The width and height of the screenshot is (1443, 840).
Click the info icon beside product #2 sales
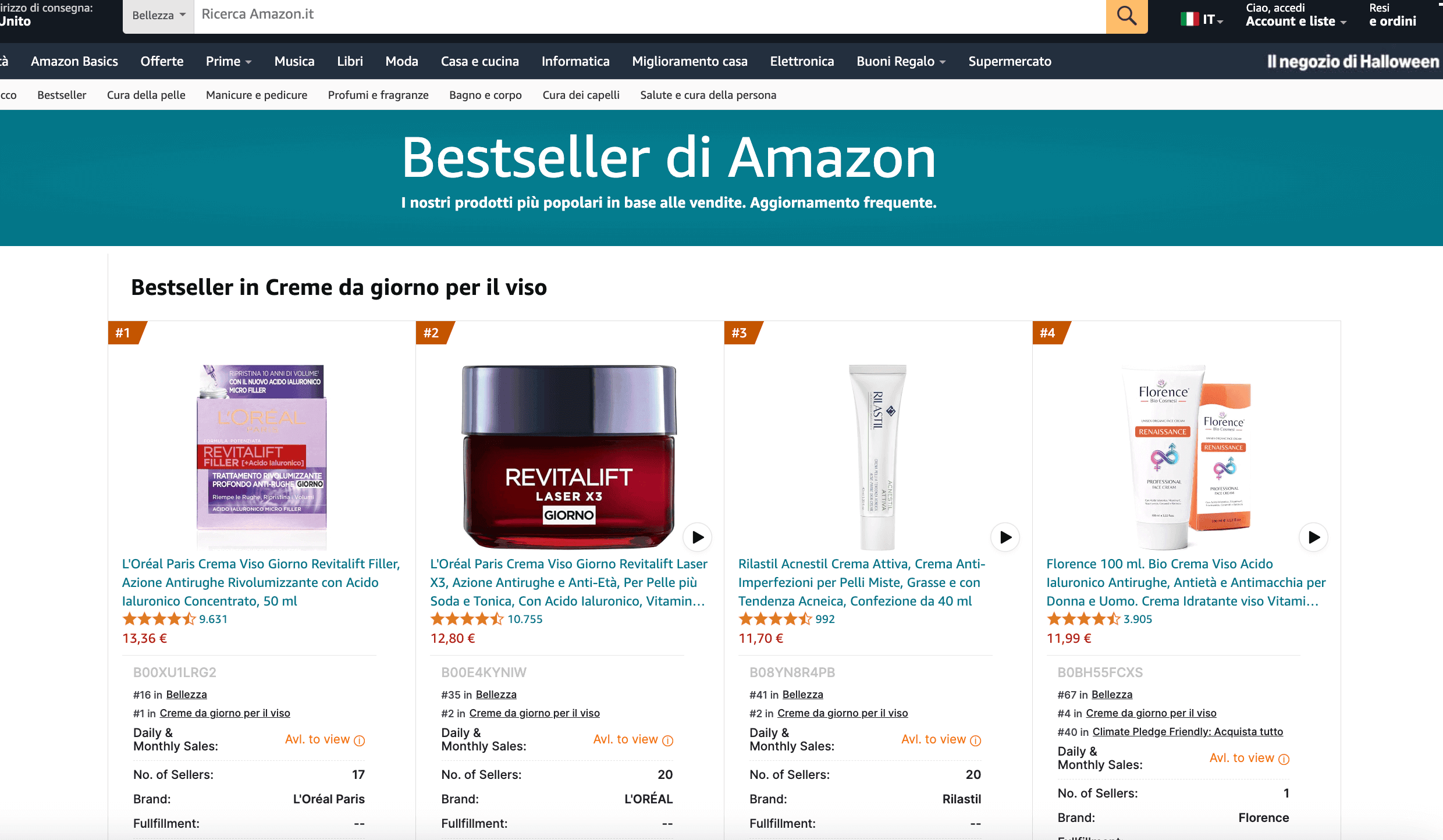click(668, 741)
